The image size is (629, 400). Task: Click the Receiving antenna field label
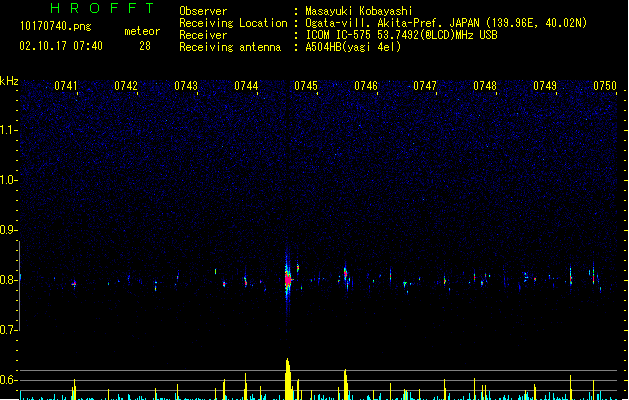(230, 47)
